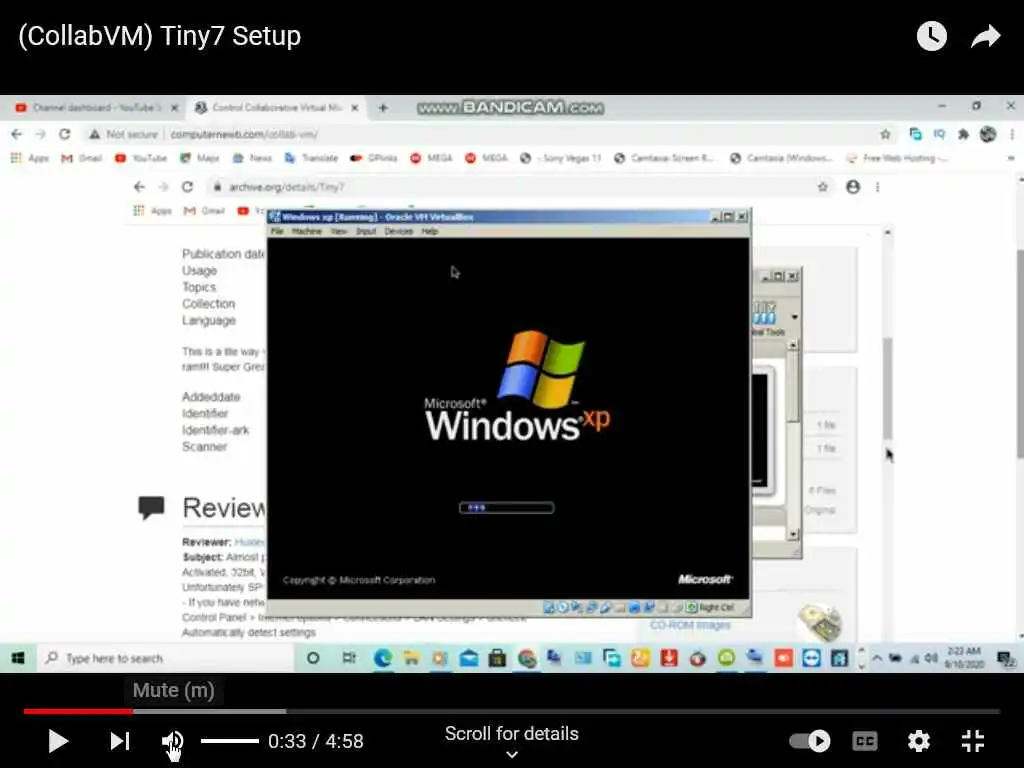Play the video
1024x768 pixels.
click(x=58, y=741)
